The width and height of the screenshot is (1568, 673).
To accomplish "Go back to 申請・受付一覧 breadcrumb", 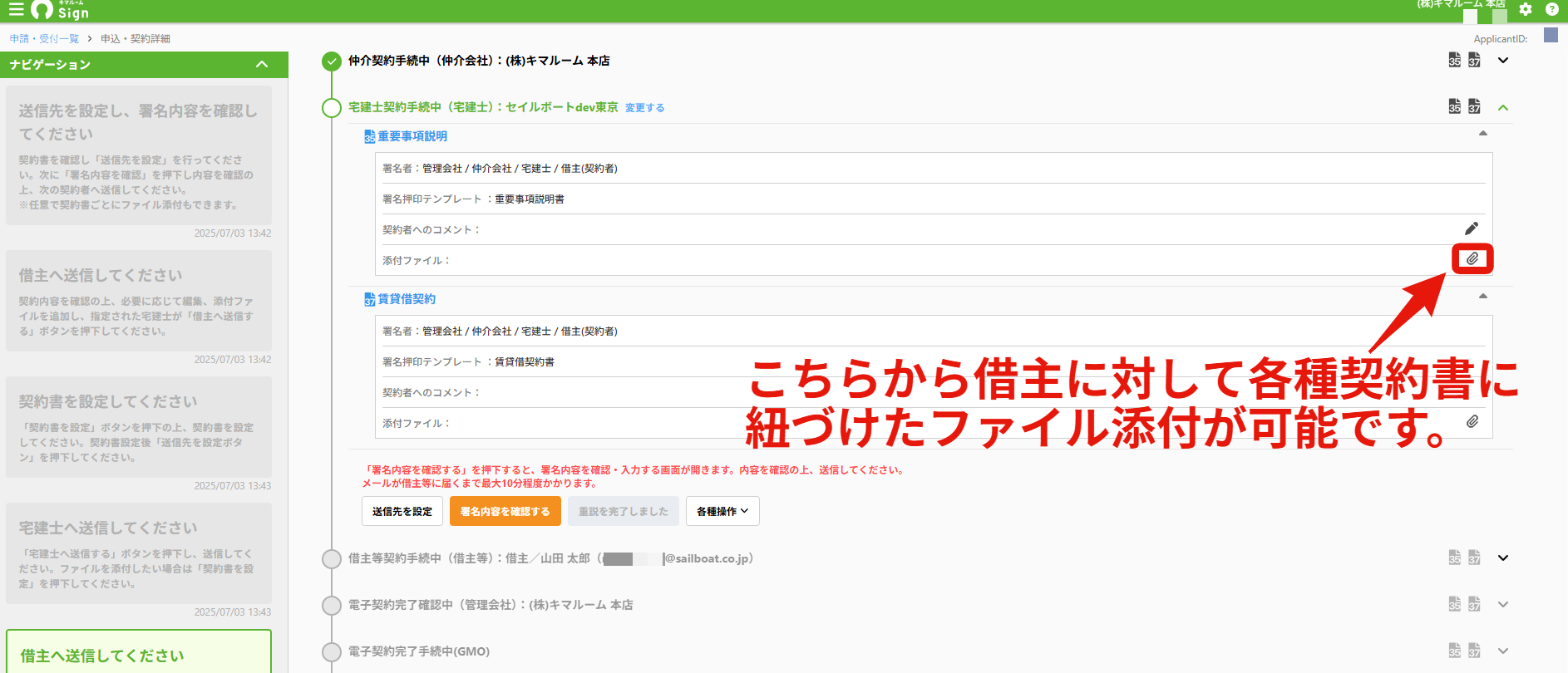I will [x=44, y=39].
